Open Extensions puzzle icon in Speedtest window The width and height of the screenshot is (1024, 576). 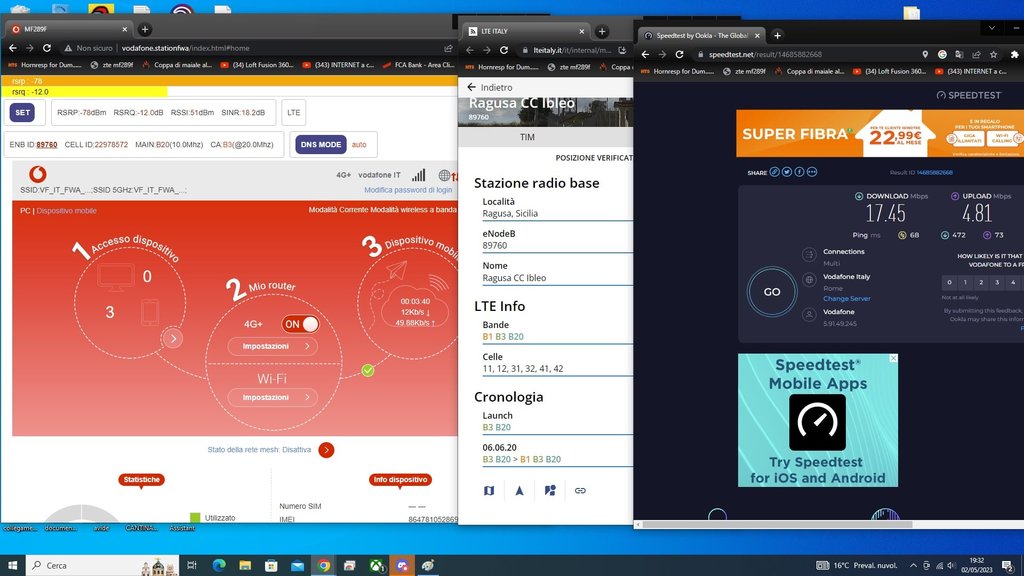click(1014, 55)
